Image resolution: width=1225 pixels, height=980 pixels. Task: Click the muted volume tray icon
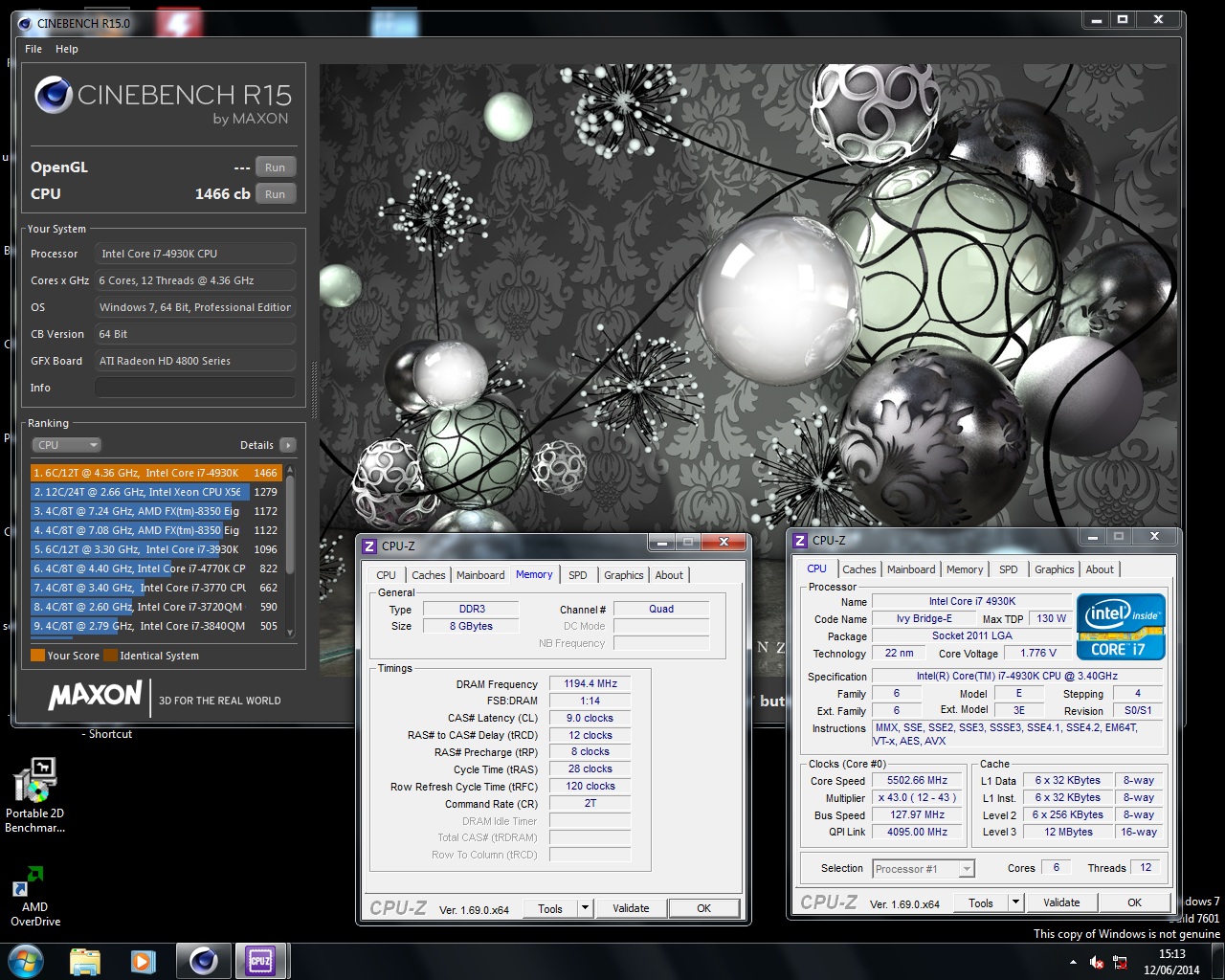point(1097,963)
